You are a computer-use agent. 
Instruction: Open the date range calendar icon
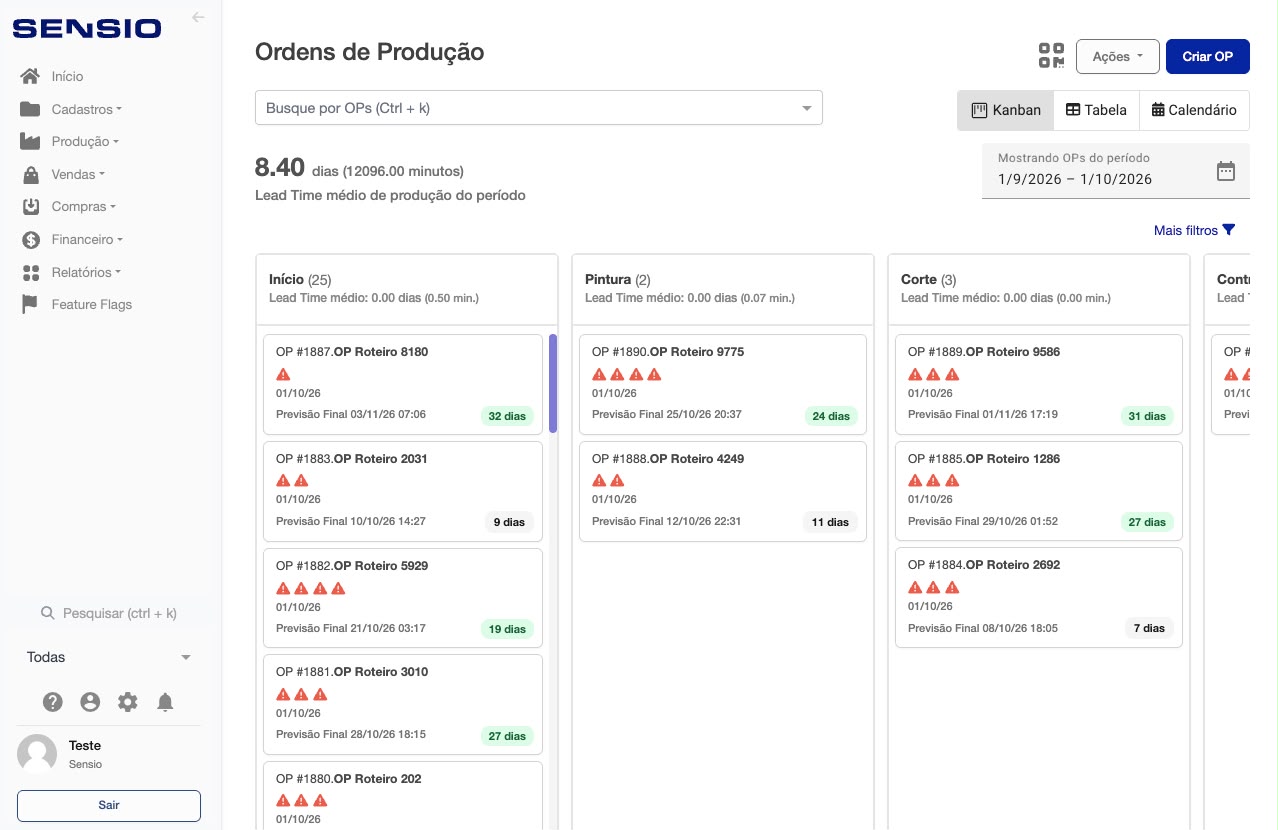[x=1226, y=171]
